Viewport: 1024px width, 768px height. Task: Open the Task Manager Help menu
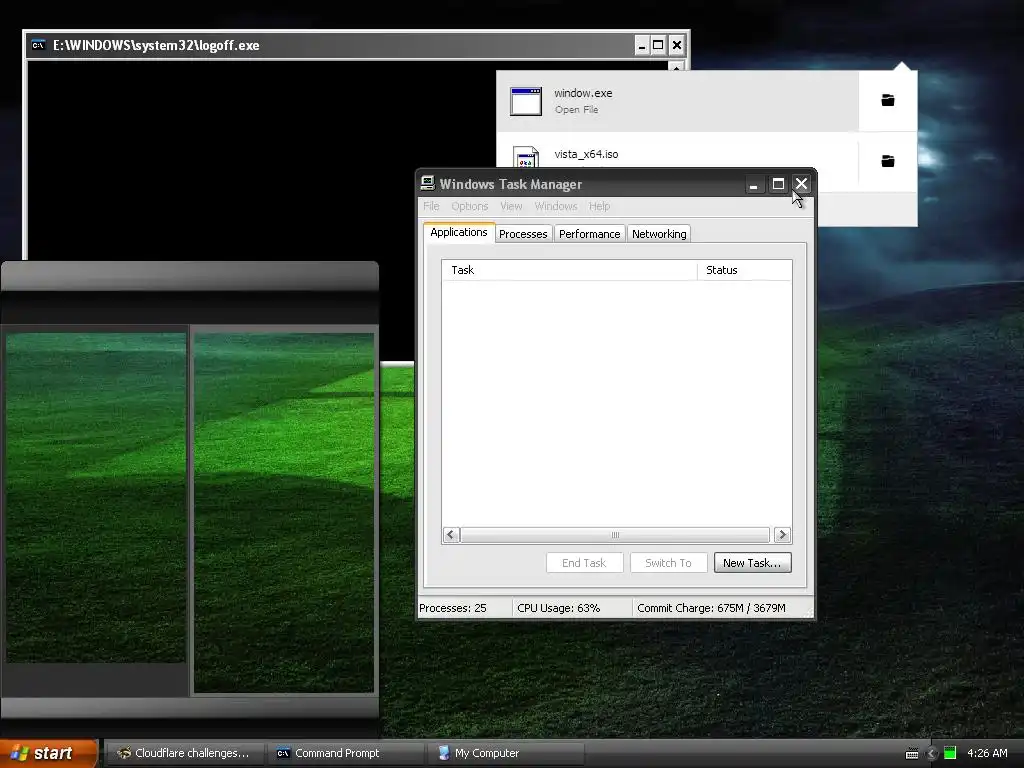click(x=599, y=206)
